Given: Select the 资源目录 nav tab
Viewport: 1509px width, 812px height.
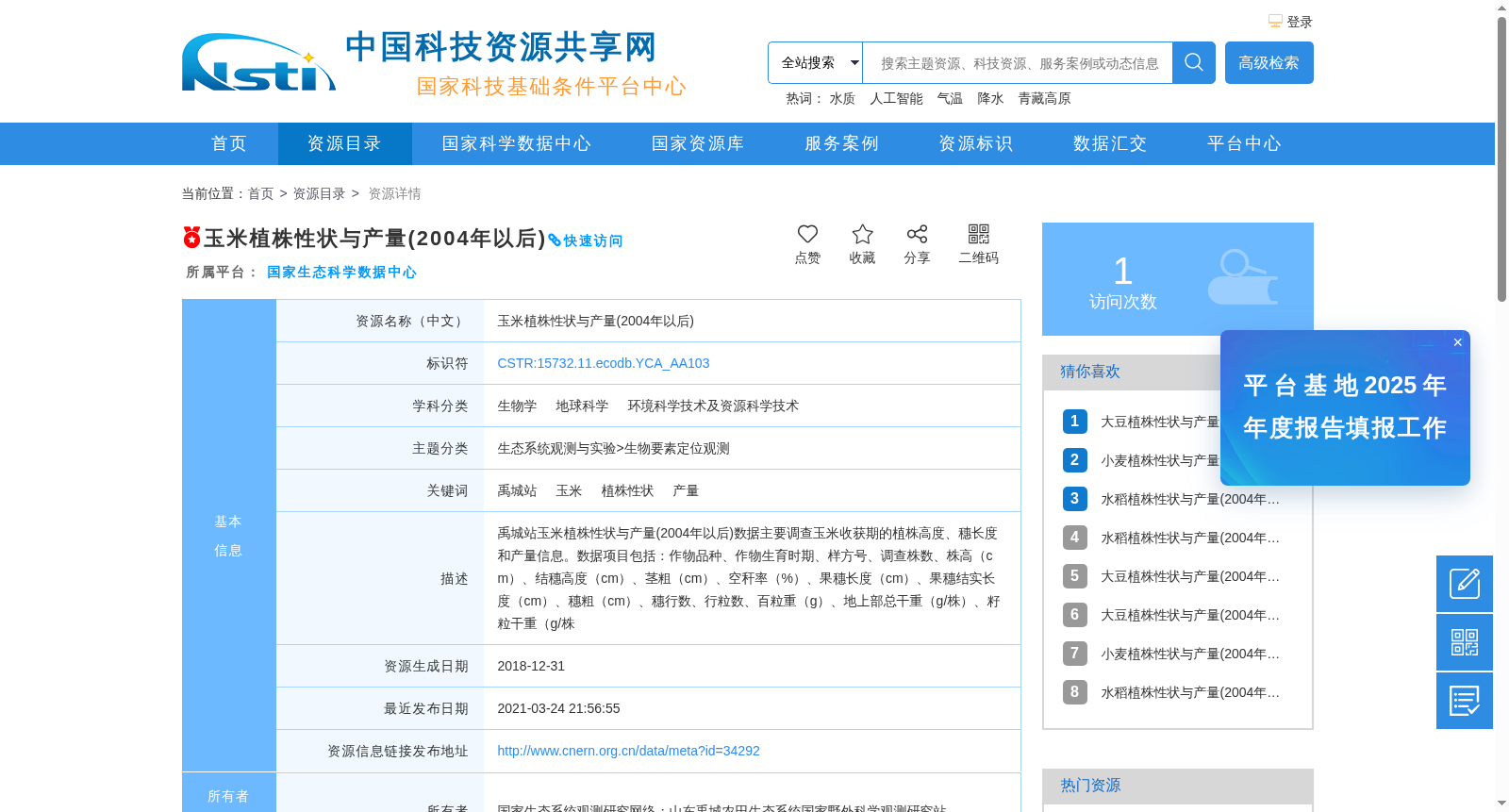Looking at the screenshot, I should tap(344, 143).
